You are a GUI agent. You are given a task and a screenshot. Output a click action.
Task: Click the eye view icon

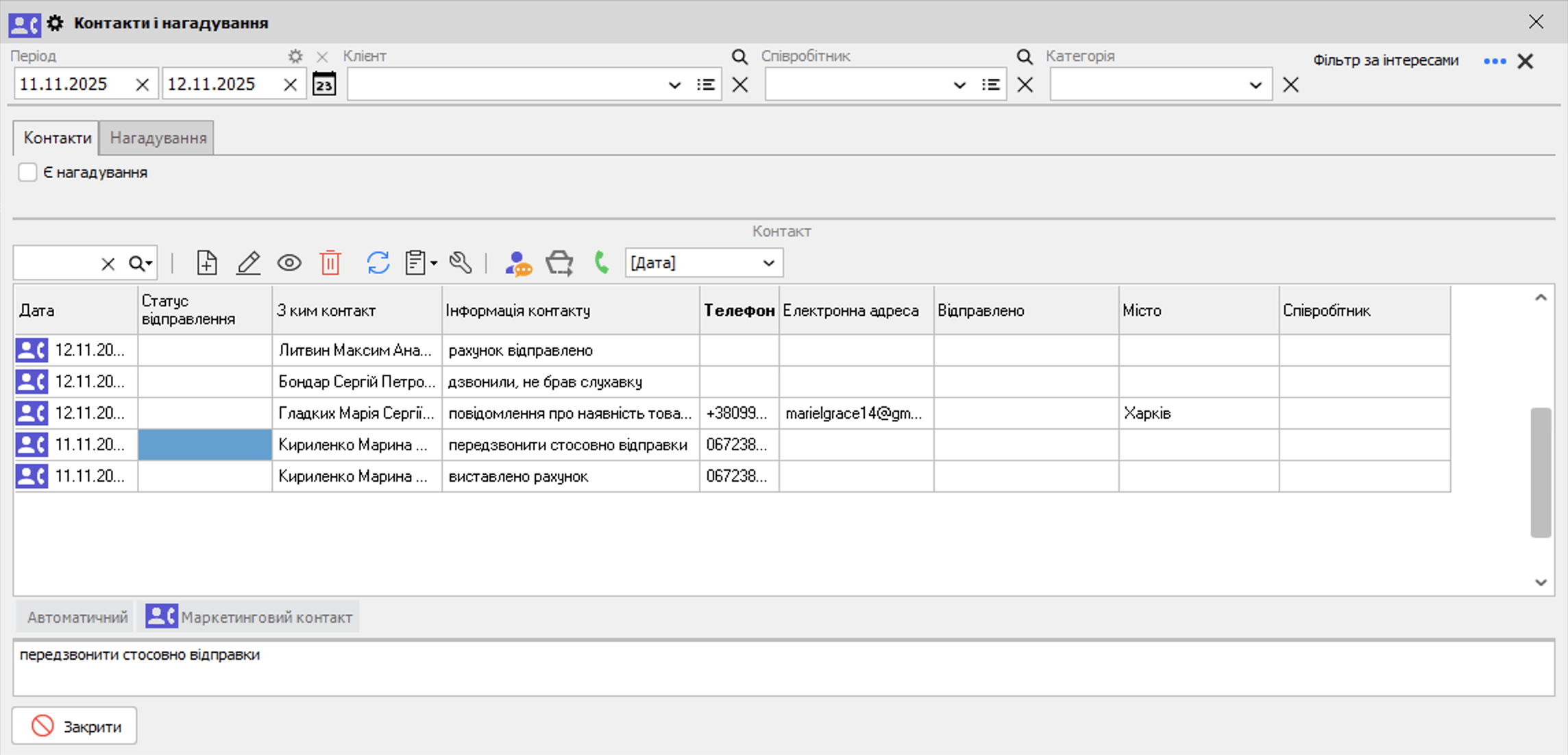pyautogui.click(x=289, y=263)
